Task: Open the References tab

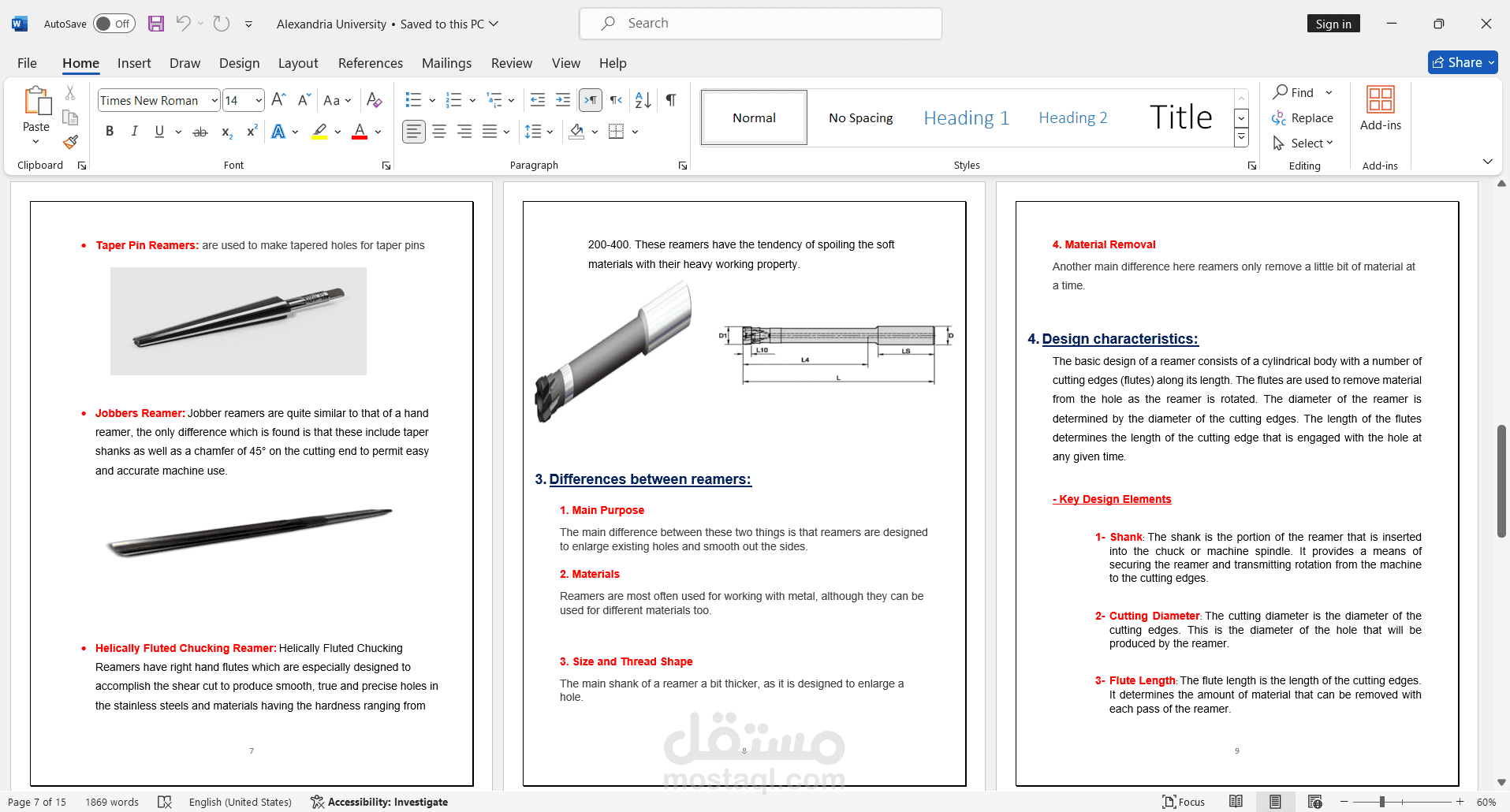Action: 371,63
